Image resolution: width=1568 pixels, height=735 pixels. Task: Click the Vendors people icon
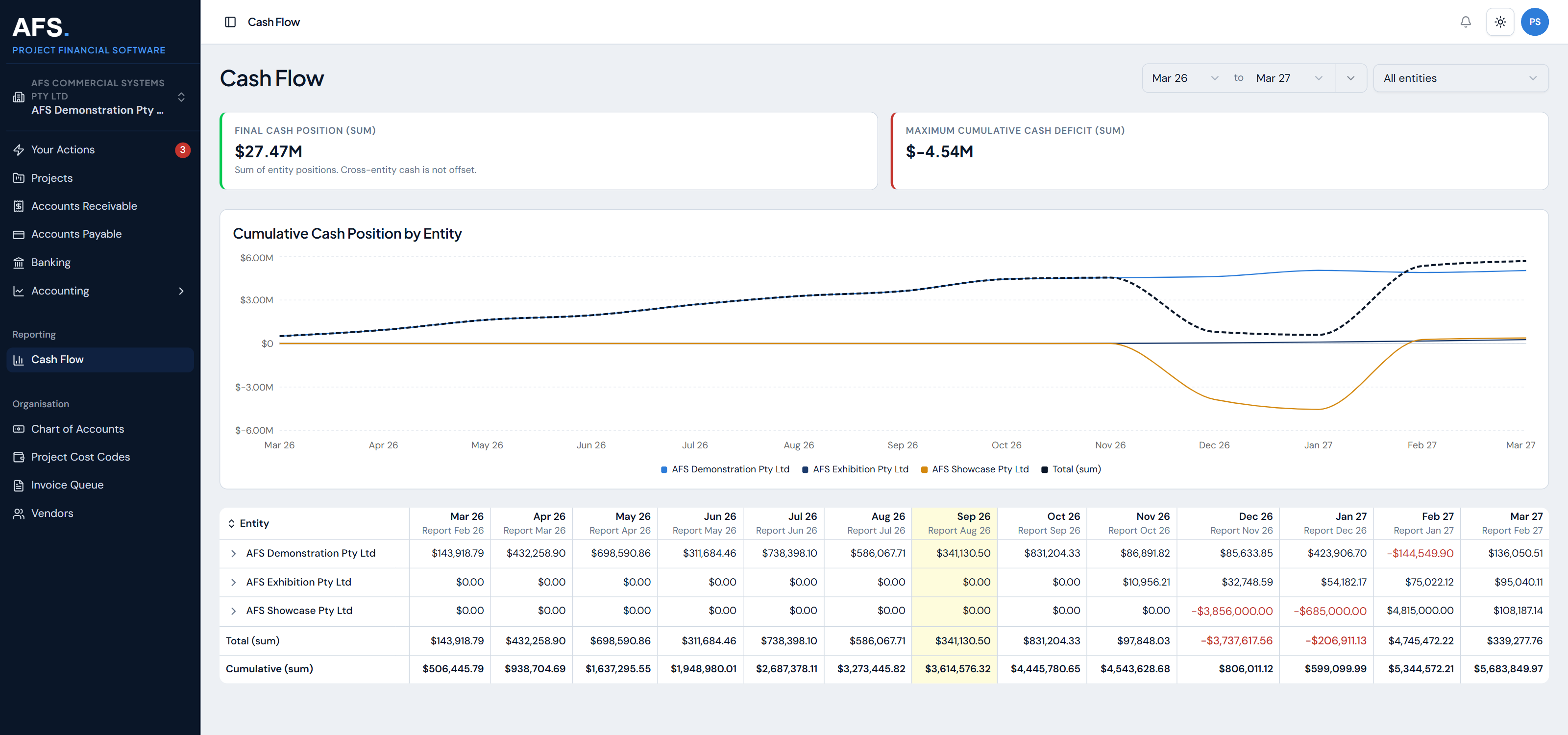[x=19, y=514]
